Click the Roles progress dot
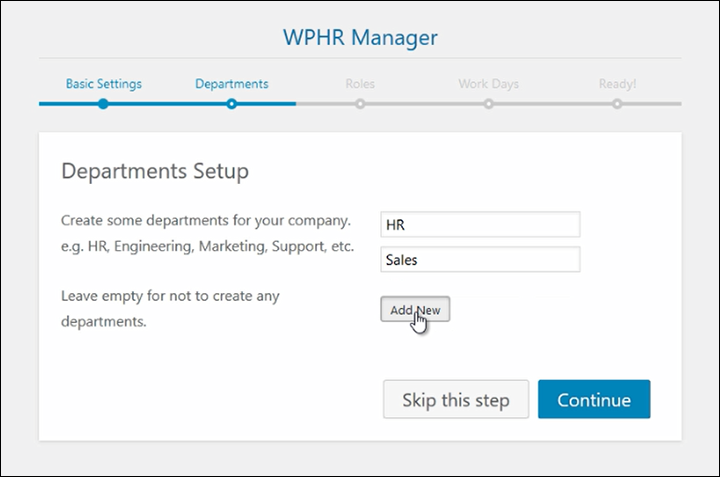 [360, 104]
